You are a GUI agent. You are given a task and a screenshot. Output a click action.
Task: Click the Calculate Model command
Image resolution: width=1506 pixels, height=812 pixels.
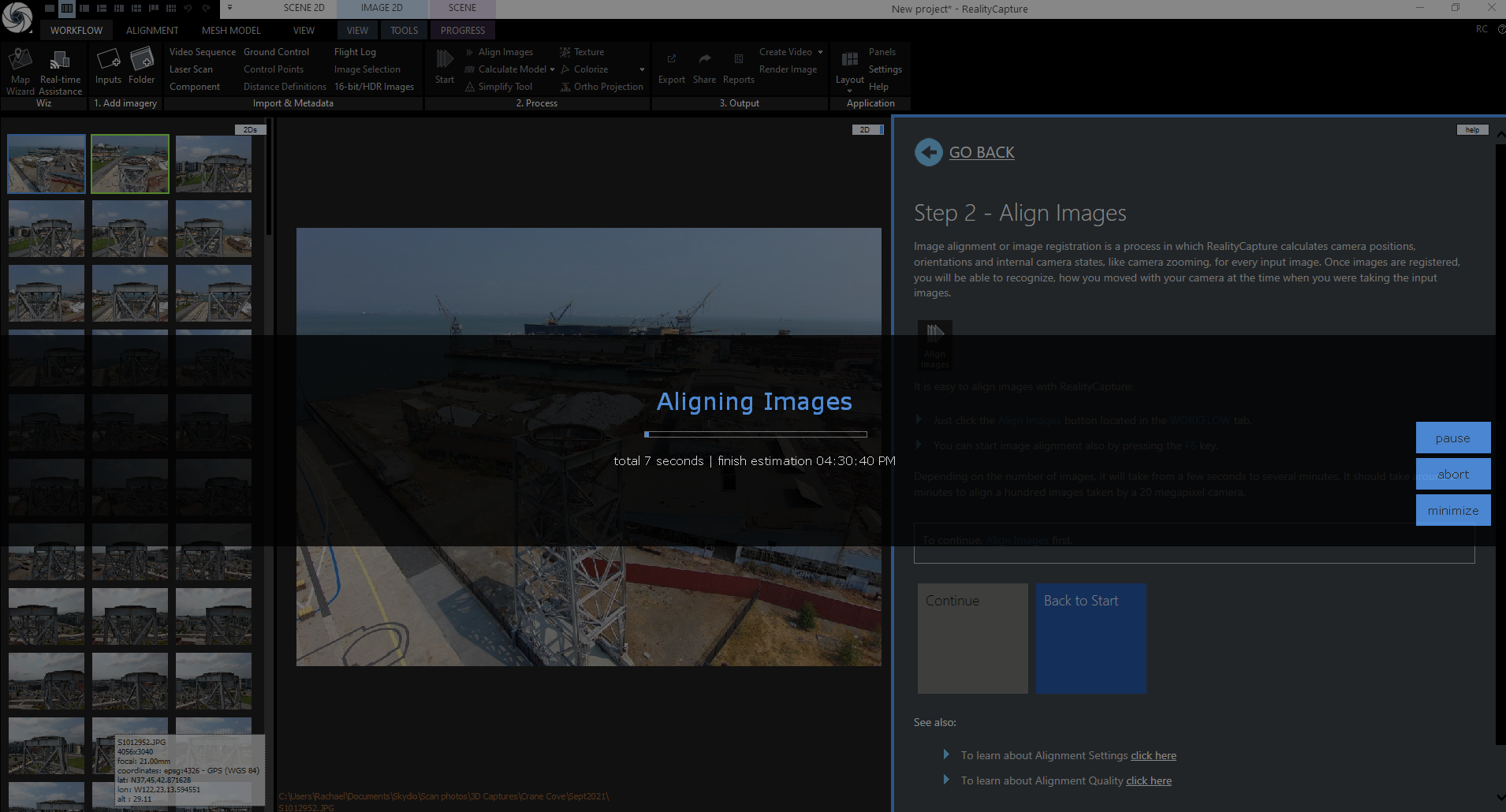[x=505, y=69]
